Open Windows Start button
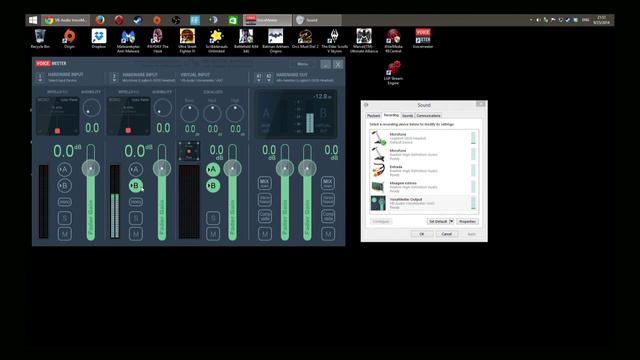 33,20
